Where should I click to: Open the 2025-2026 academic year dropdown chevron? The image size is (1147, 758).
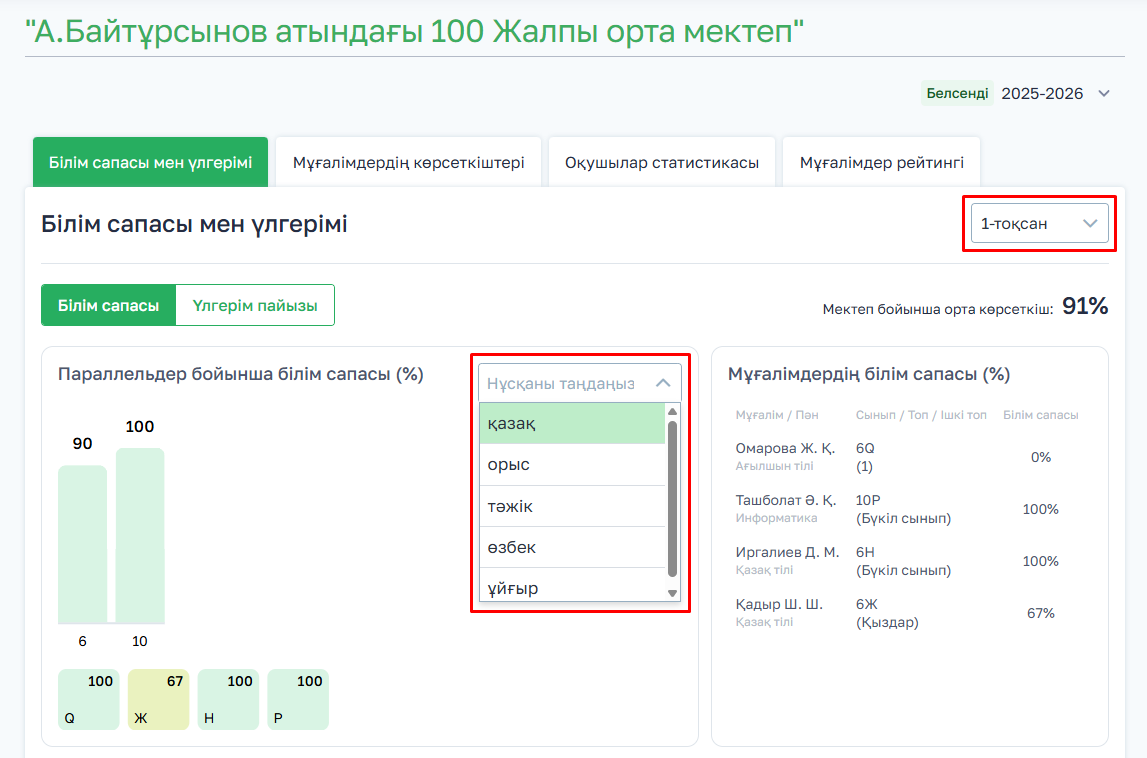(1104, 94)
